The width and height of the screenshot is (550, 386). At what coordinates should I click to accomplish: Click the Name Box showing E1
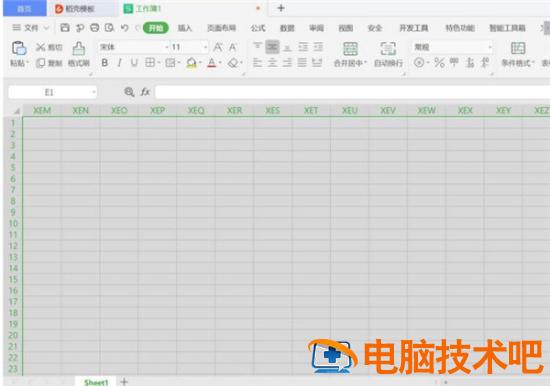click(49, 92)
